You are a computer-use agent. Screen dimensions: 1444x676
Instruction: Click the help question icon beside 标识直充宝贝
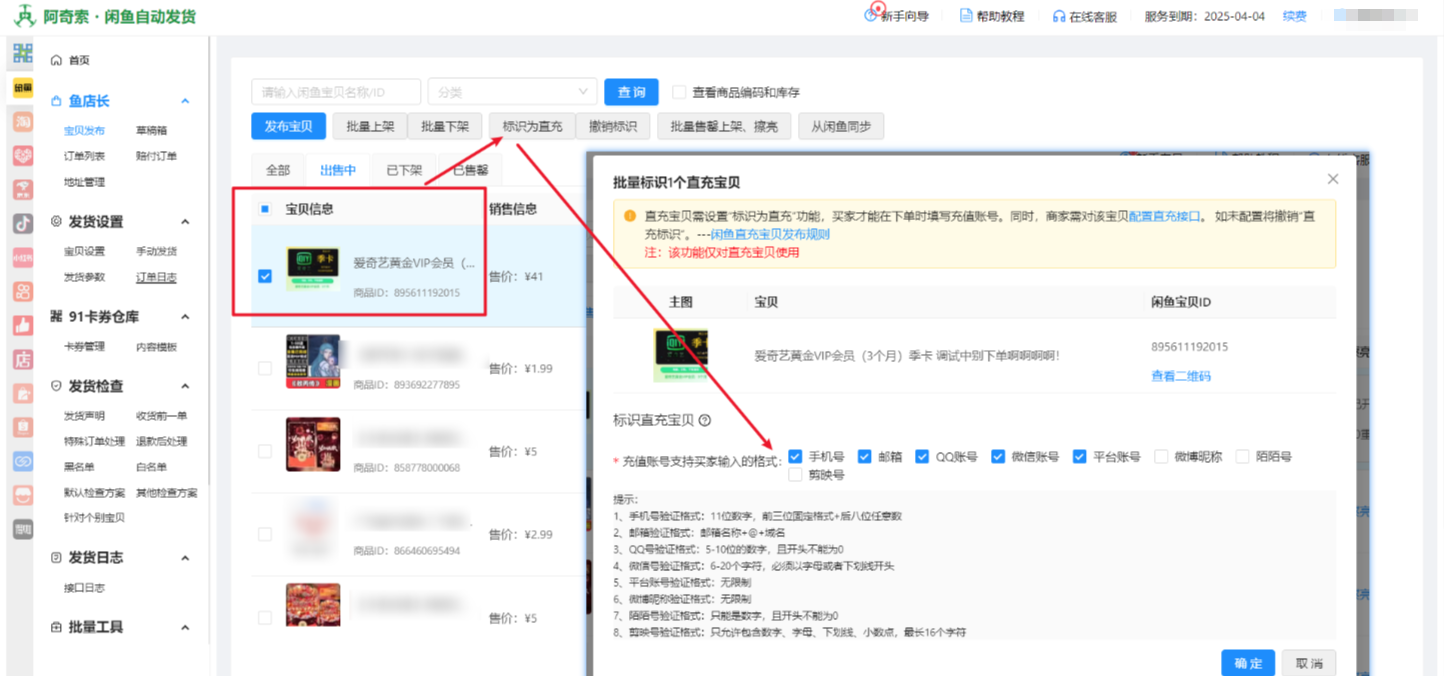coord(704,421)
